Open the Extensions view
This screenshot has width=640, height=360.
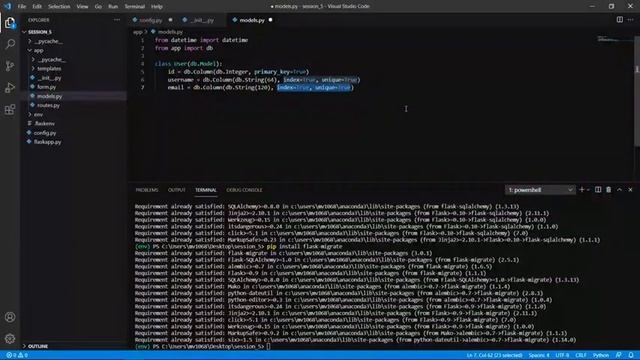(x=10, y=109)
